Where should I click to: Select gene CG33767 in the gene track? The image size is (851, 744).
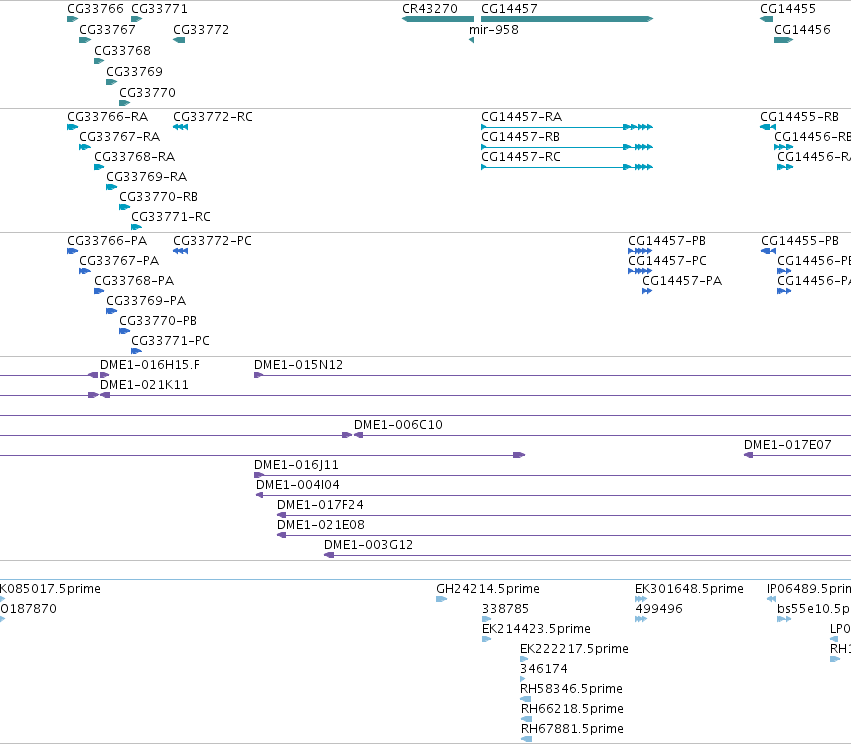click(107, 30)
